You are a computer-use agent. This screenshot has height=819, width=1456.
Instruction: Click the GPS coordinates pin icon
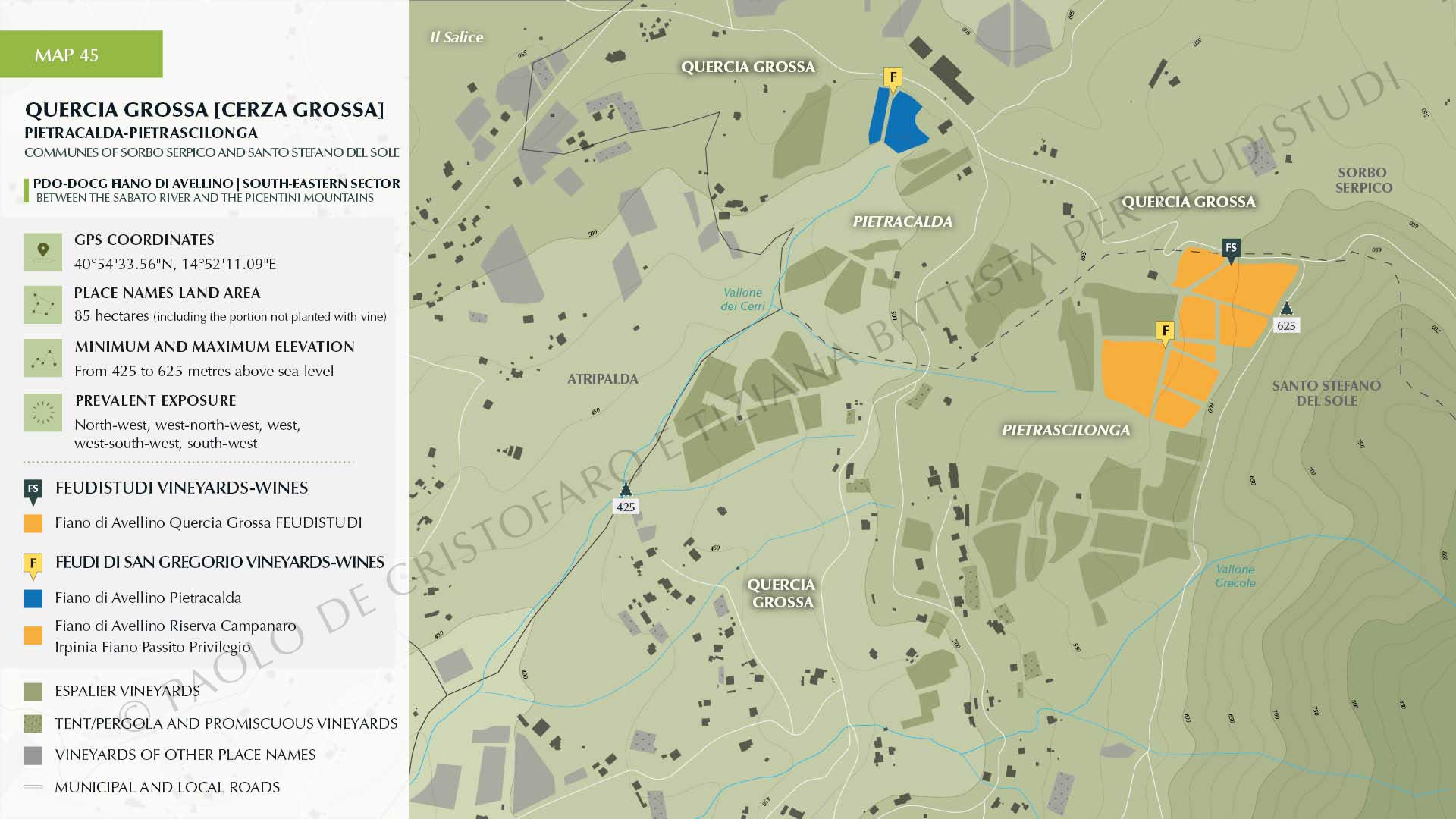(42, 252)
